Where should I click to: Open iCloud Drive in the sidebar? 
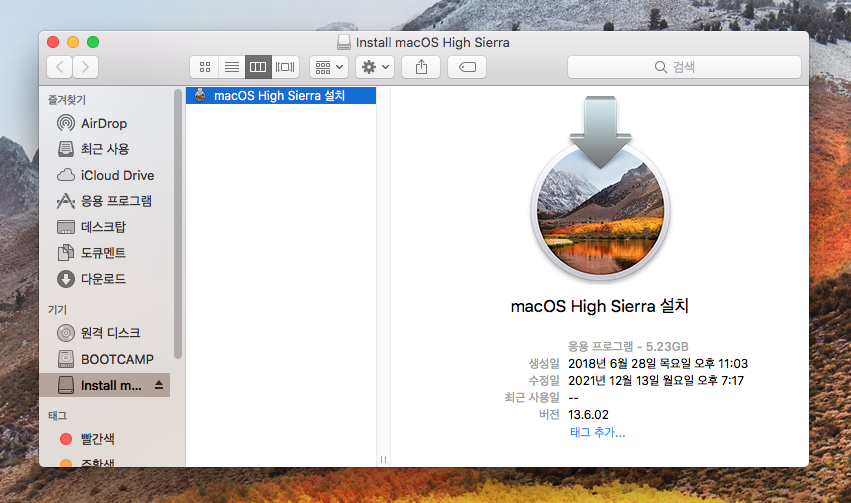[x=104, y=175]
